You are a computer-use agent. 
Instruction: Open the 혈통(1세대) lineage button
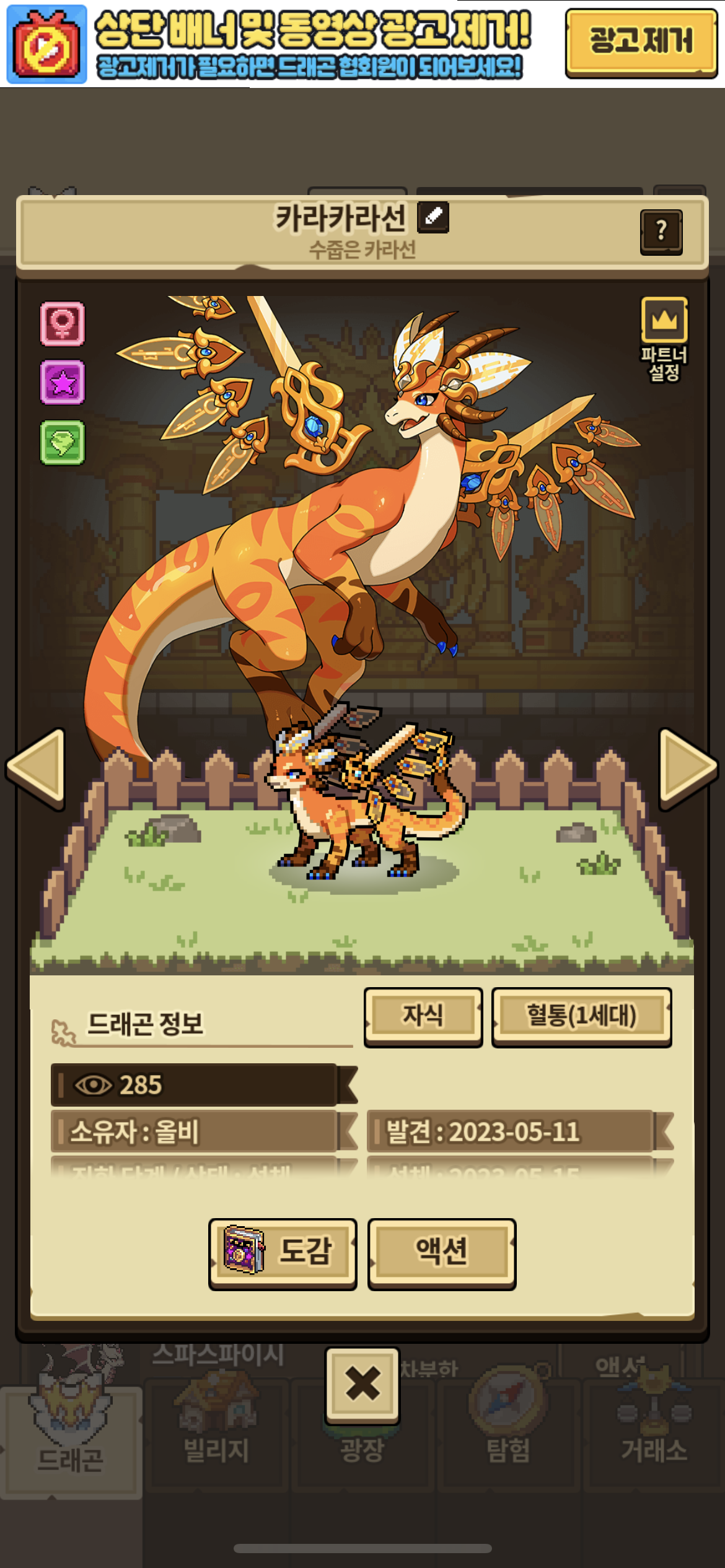coord(581,1016)
